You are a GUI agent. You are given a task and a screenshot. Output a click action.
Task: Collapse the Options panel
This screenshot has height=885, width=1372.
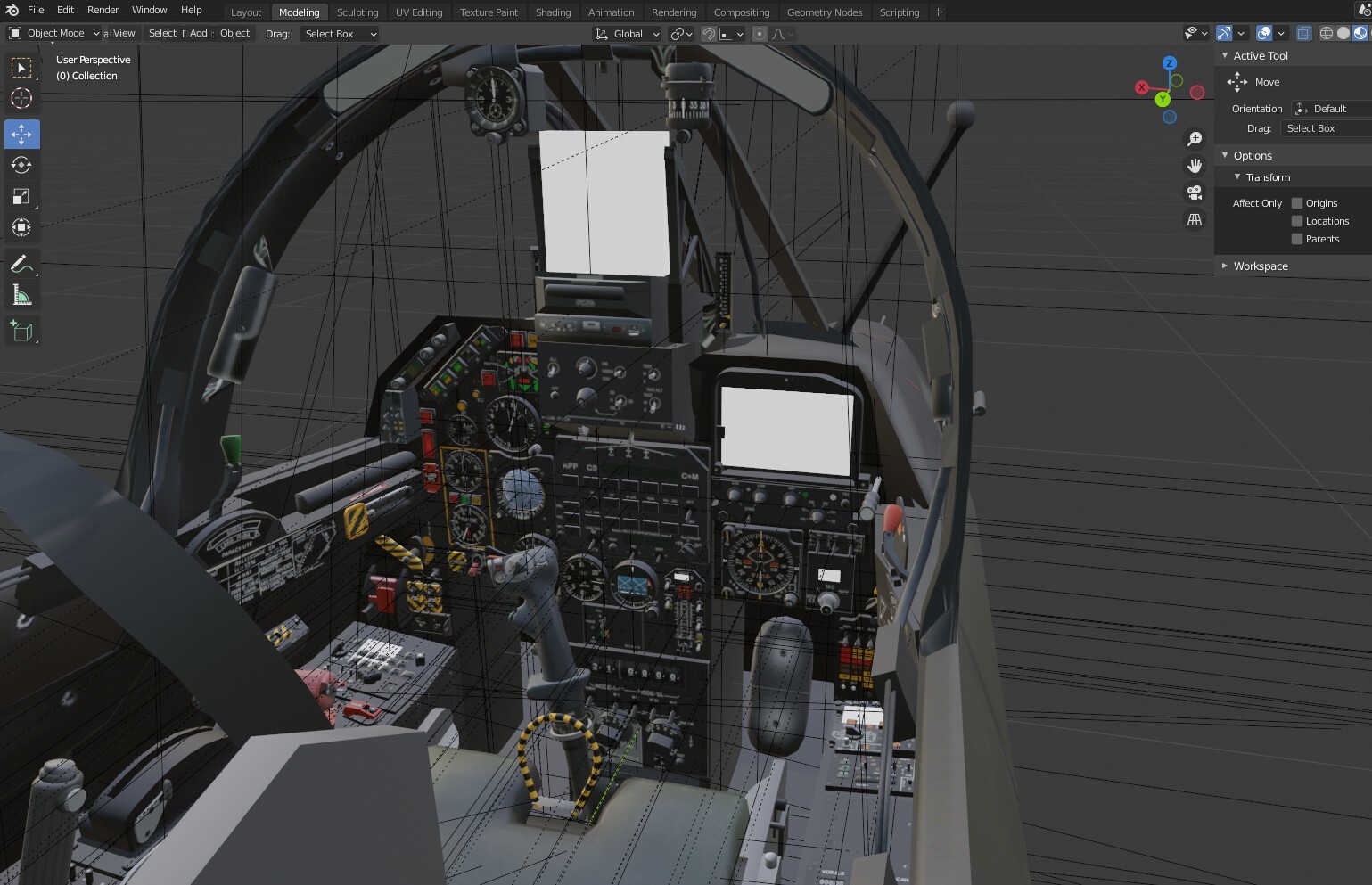[x=1225, y=155]
